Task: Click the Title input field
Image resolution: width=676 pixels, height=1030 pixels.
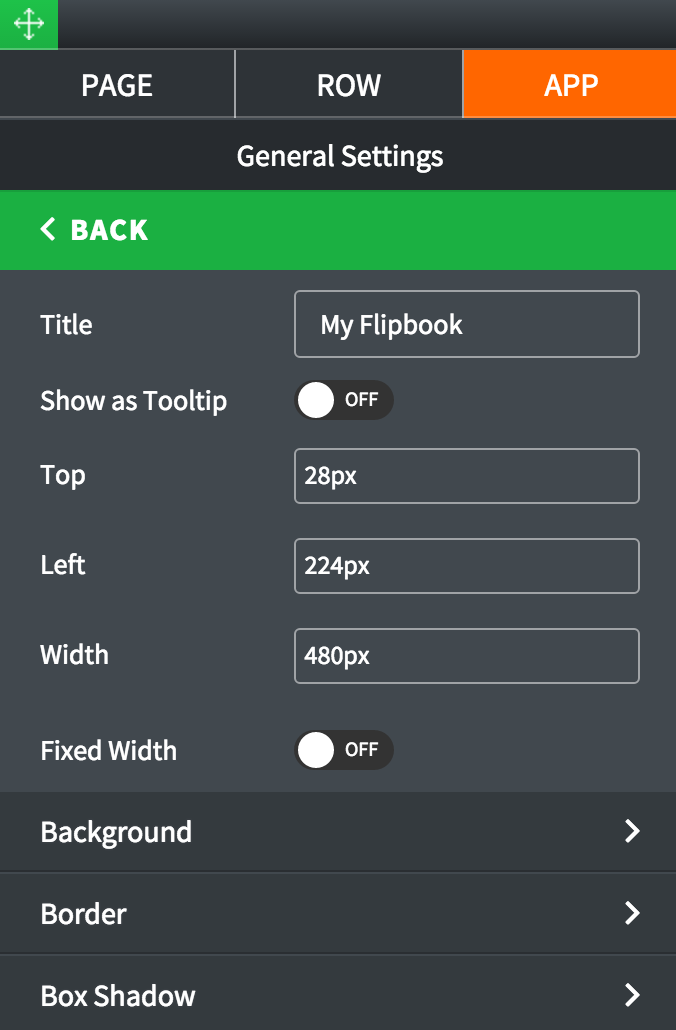Action: coord(466,325)
